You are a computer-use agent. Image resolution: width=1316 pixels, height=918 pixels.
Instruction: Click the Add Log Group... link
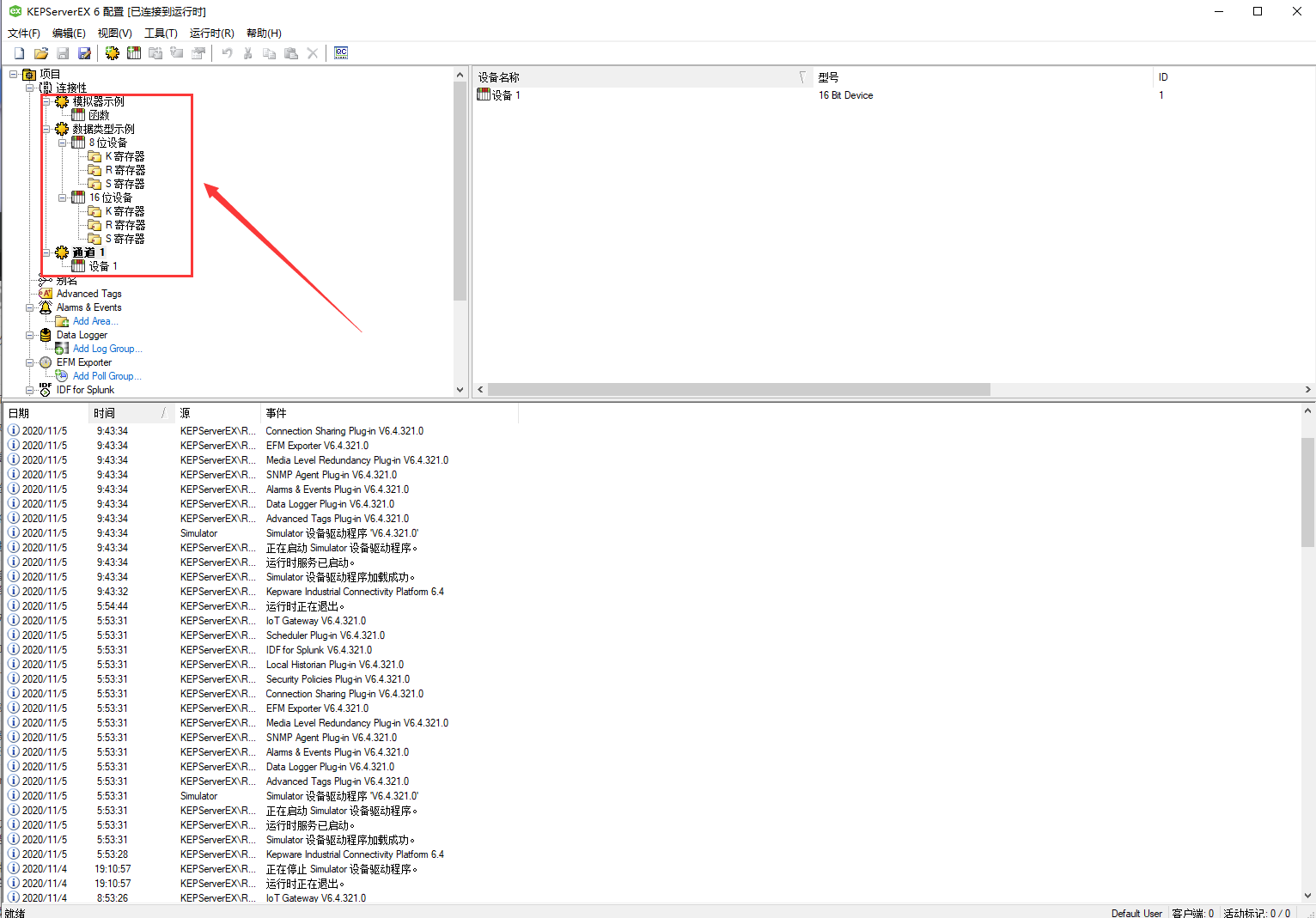pos(107,349)
